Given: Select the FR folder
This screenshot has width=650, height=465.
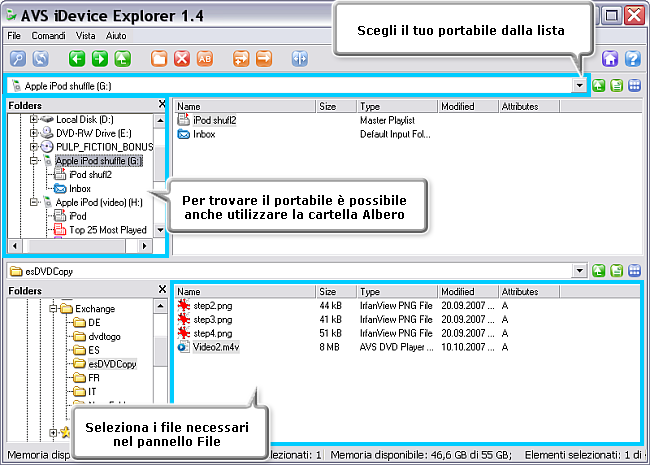Looking at the screenshot, I should coord(94,378).
